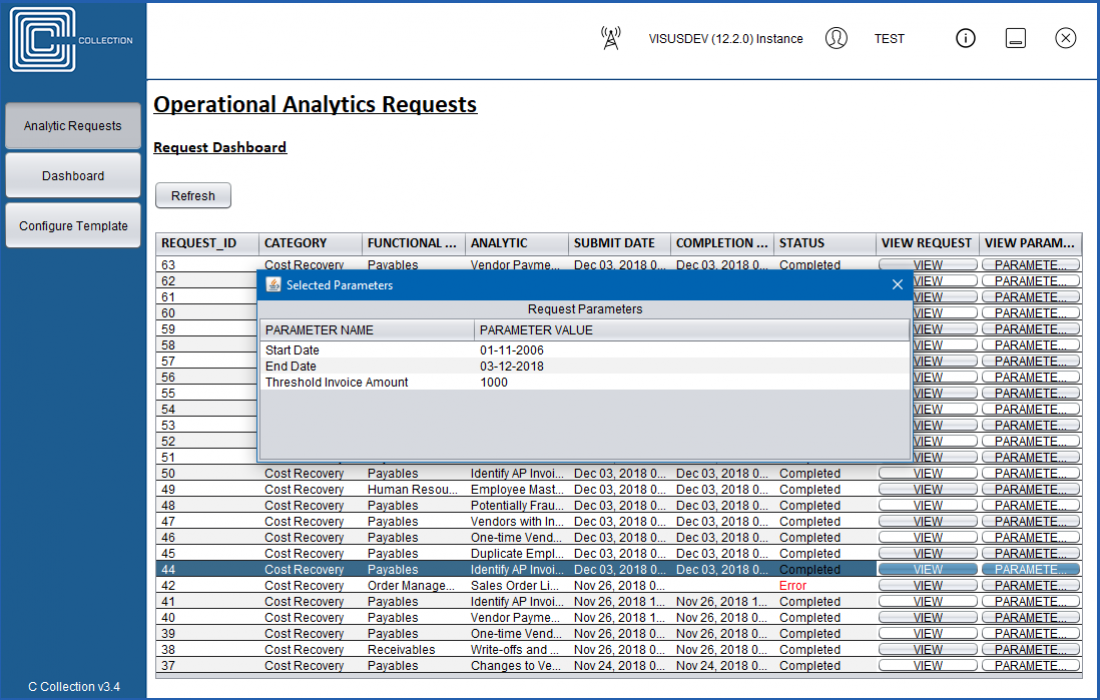Select Human Resou... cell in row 49
Screen dimensions: 1100x700
tap(412, 490)
